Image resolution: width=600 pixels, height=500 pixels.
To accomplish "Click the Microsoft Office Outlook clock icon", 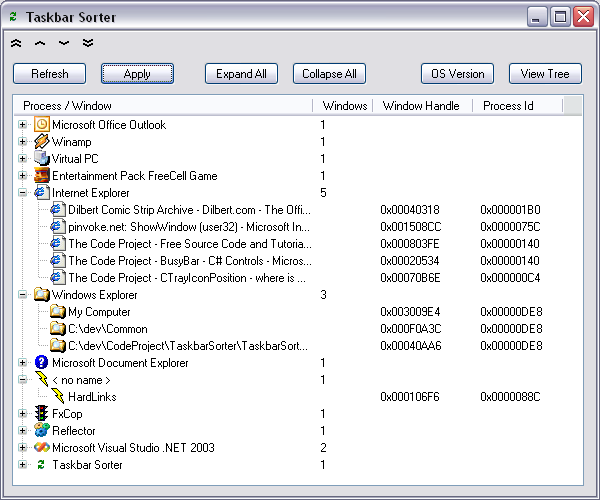I will [42, 125].
